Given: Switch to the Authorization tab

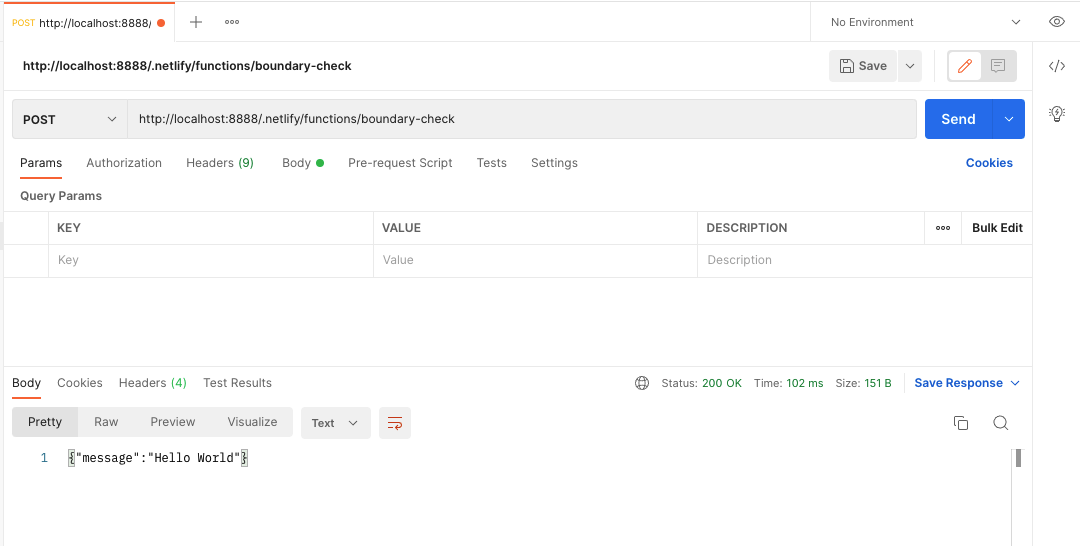Looking at the screenshot, I should [x=124, y=163].
